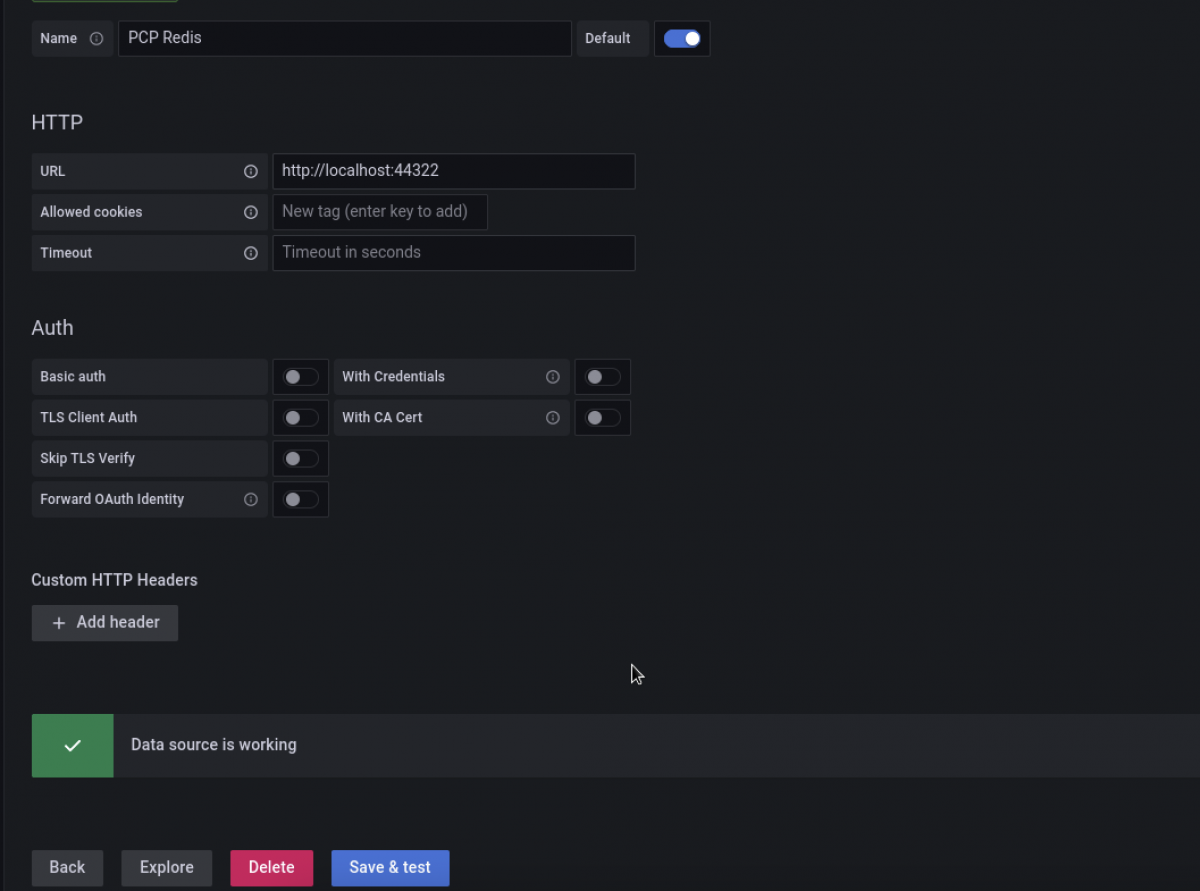The image size is (1200, 891).
Task: Click the green checkmark success icon
Action: coord(72,745)
